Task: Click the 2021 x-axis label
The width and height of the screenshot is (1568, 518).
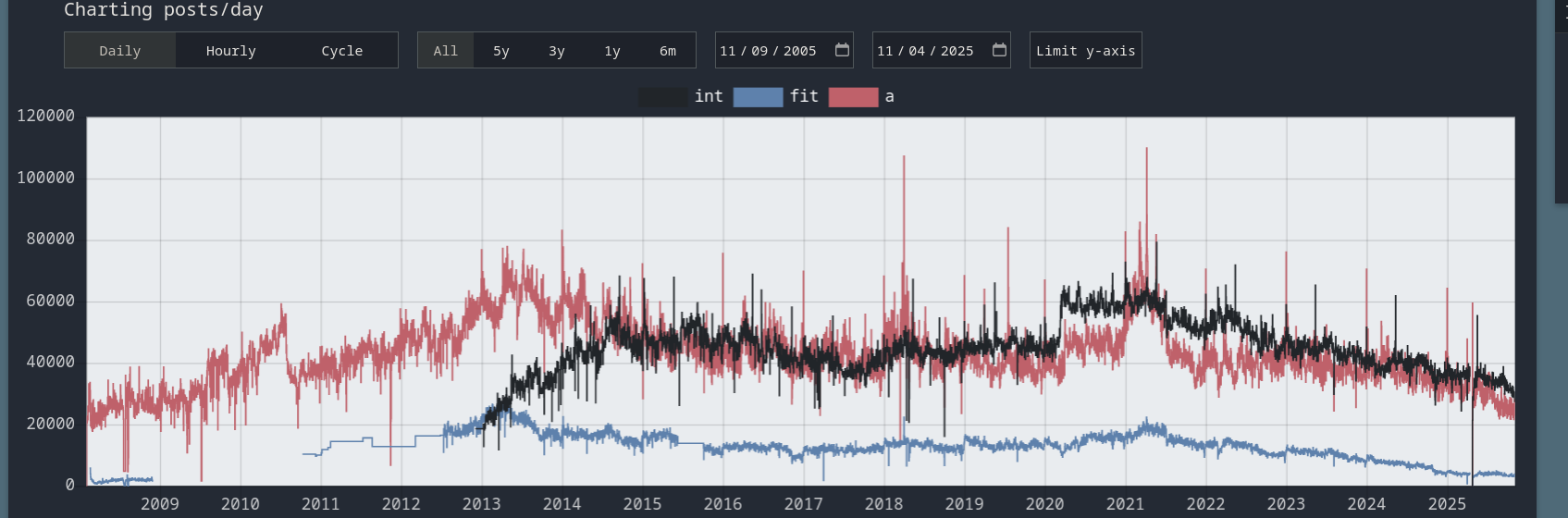Action: [x=1126, y=504]
